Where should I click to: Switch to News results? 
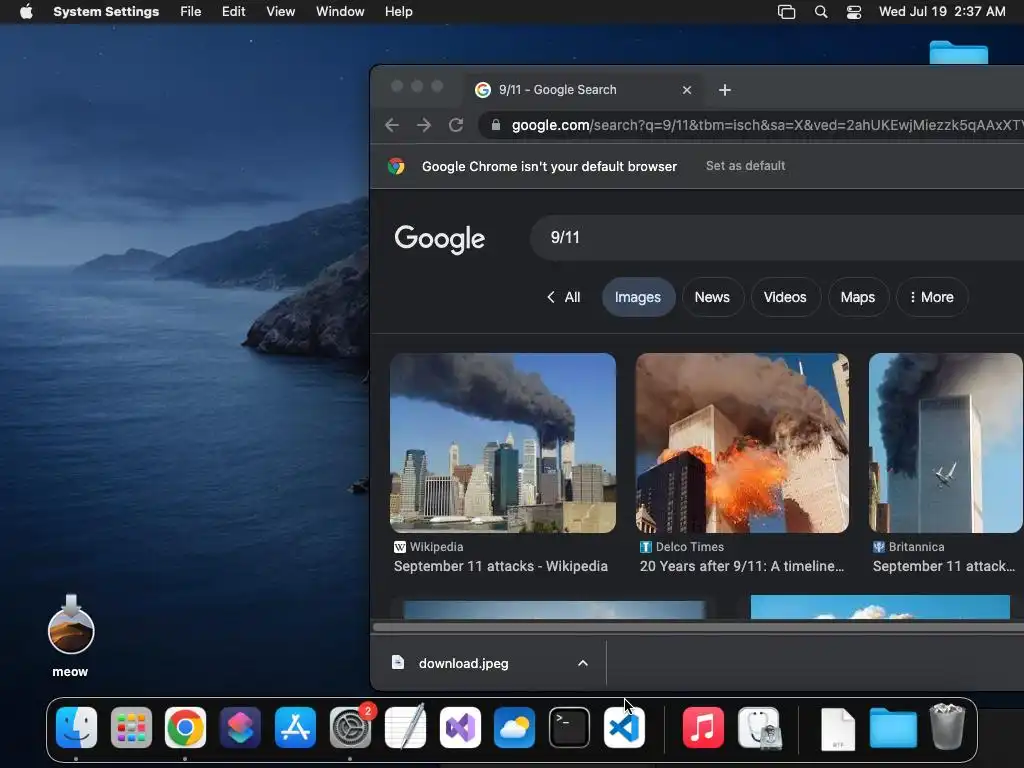[712, 297]
